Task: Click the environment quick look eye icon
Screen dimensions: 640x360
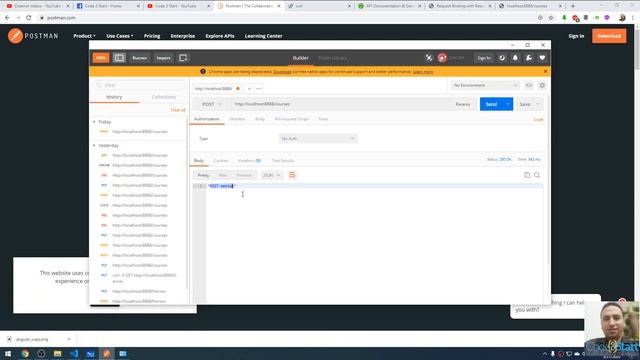Action: (x=529, y=85)
